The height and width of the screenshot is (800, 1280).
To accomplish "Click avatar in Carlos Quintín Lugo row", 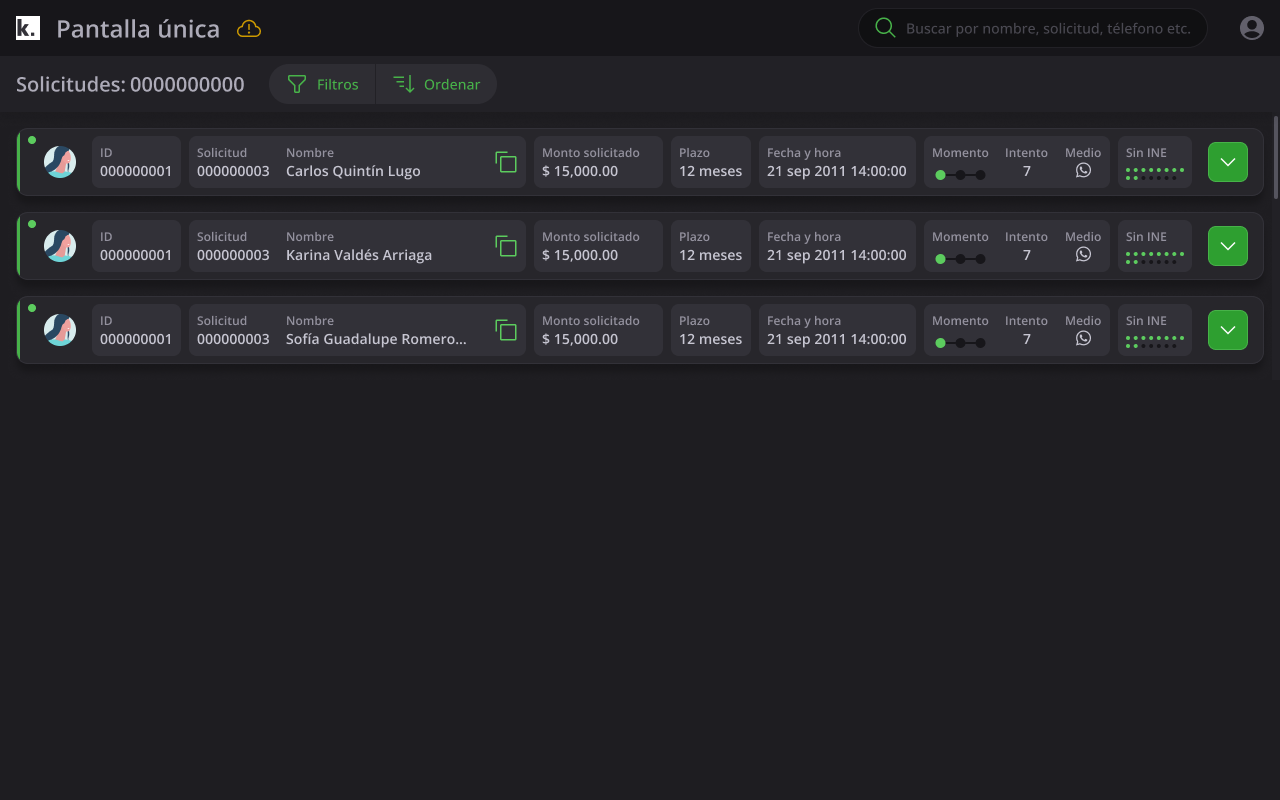I will point(60,162).
